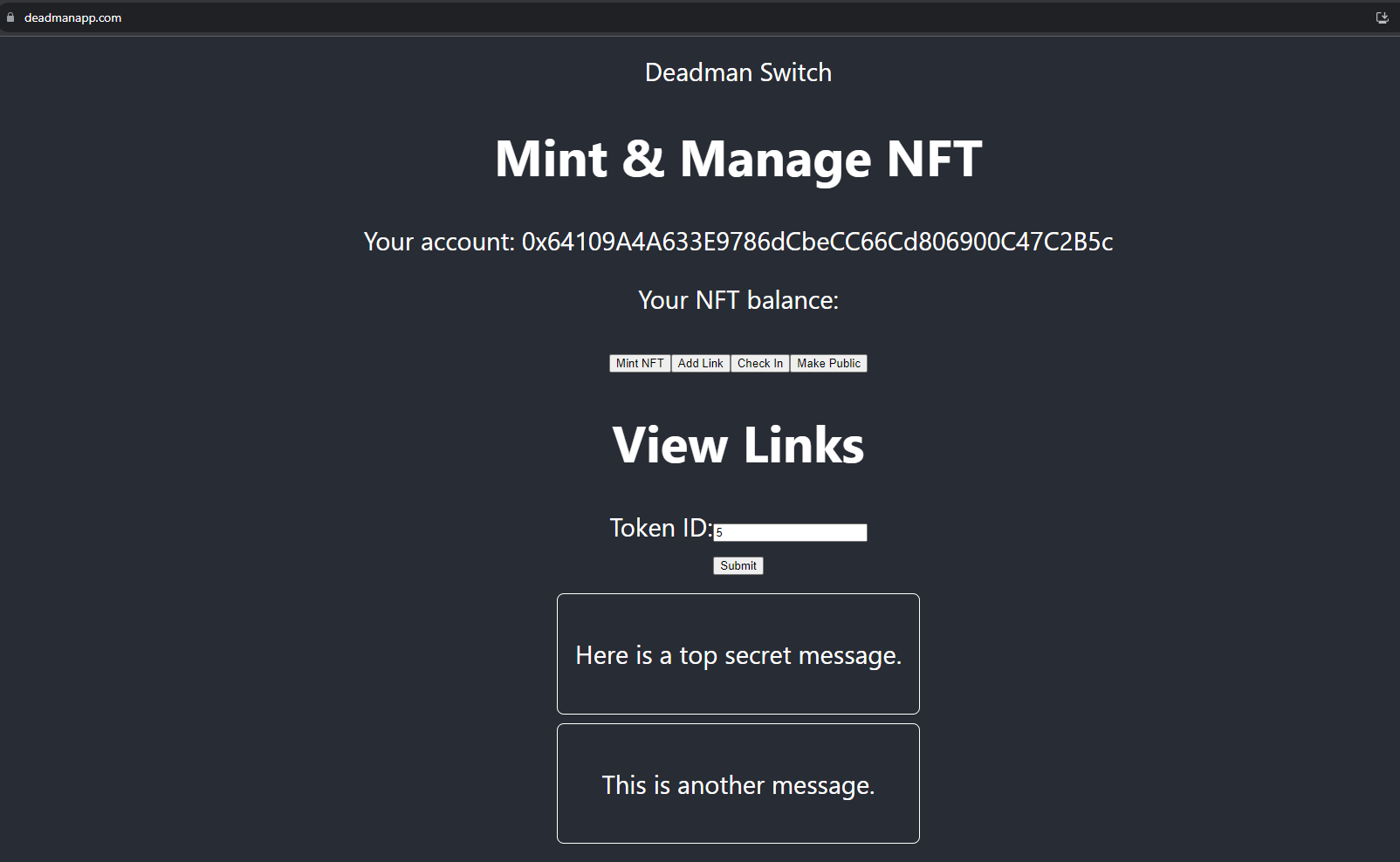Click the Deadman Switch site title
Viewport: 1400px width, 862px height.
[738, 72]
